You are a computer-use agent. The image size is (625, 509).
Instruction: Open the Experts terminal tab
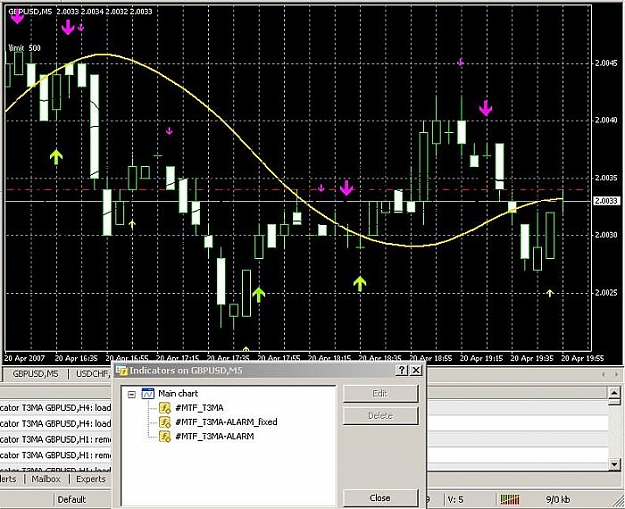[90, 479]
